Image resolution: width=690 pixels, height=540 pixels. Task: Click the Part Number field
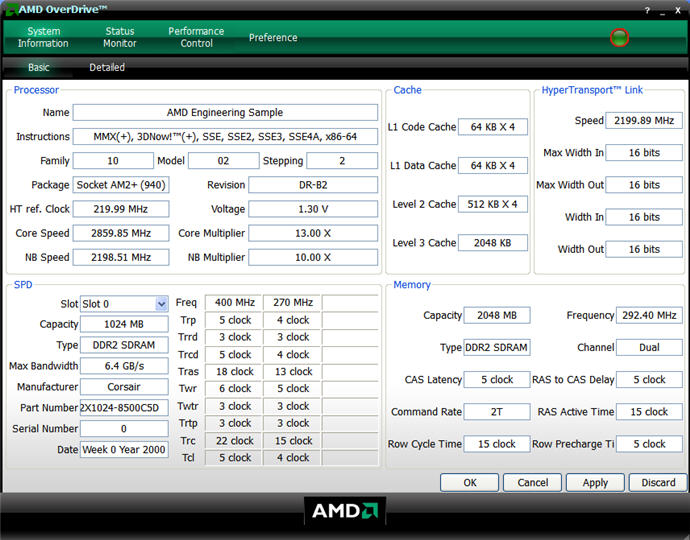coord(124,408)
